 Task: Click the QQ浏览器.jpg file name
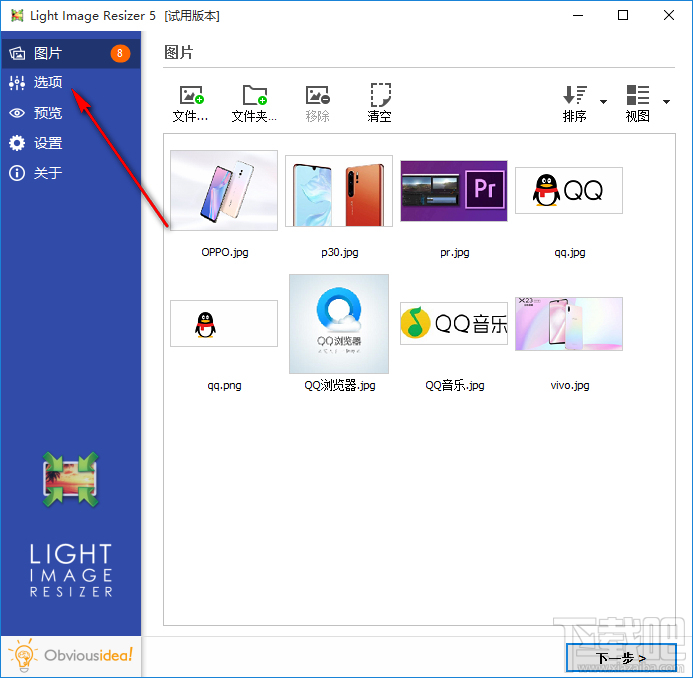click(339, 385)
